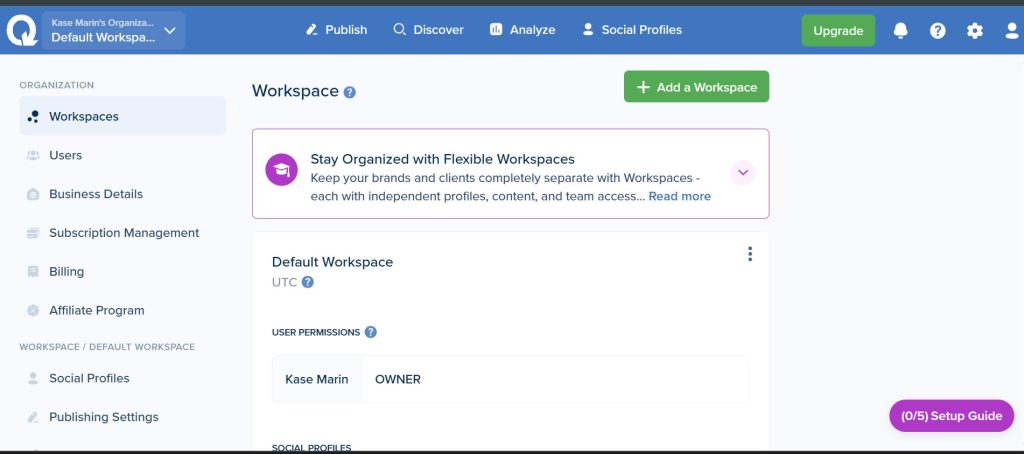Click the Kase Marin user name
The height and width of the screenshot is (454, 1024).
pyautogui.click(x=317, y=380)
